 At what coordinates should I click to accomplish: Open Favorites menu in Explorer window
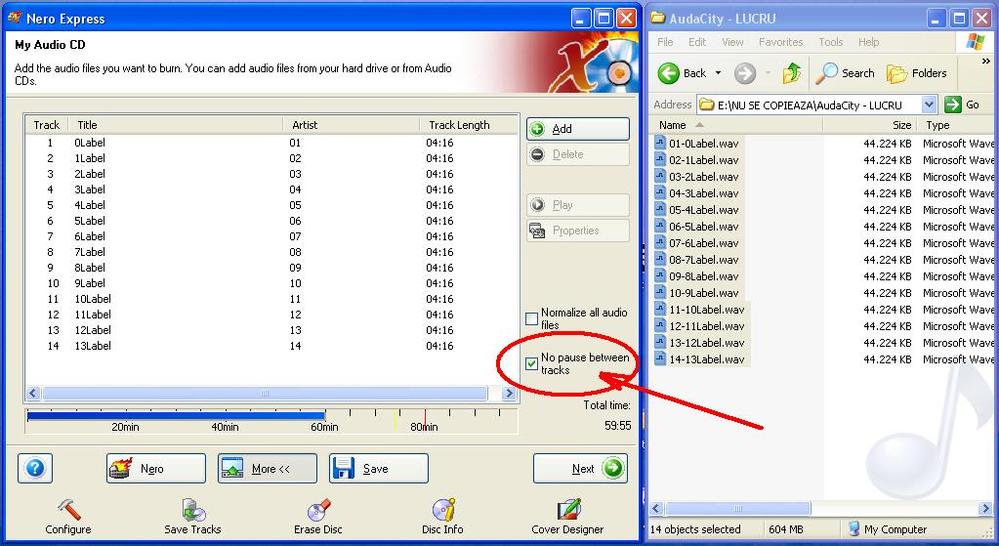coord(780,42)
